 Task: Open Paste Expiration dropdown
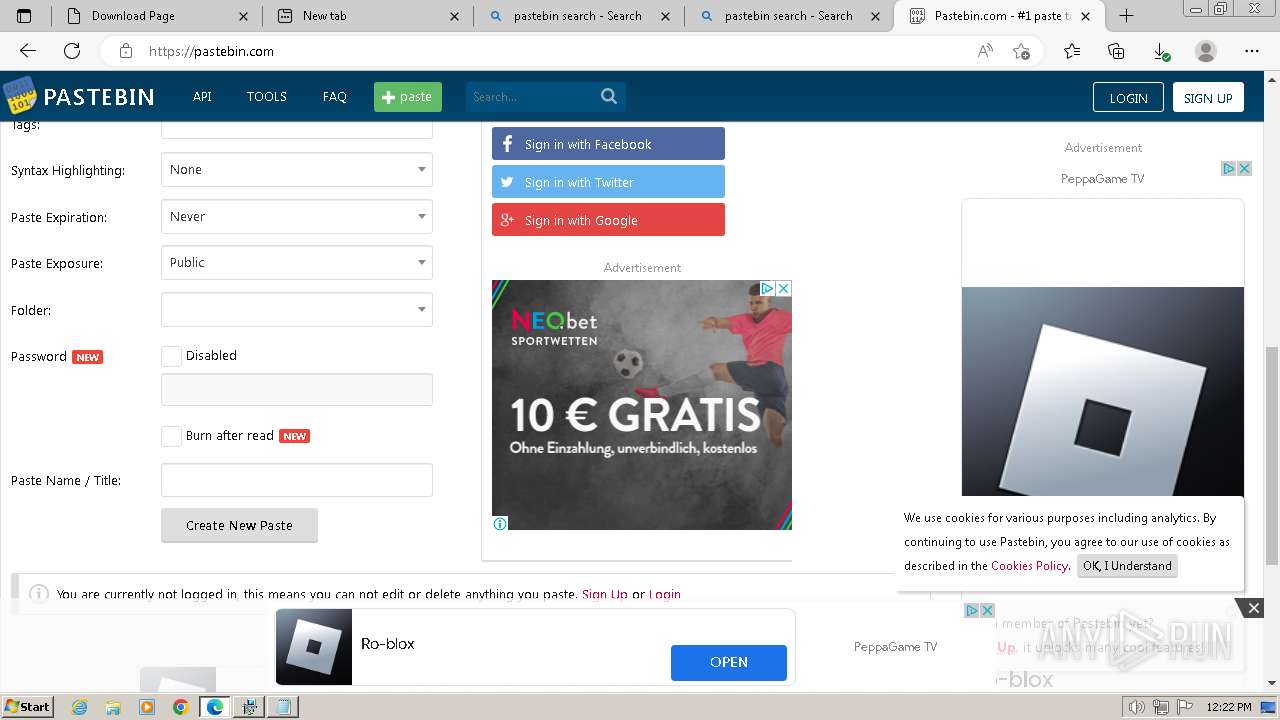coord(297,216)
